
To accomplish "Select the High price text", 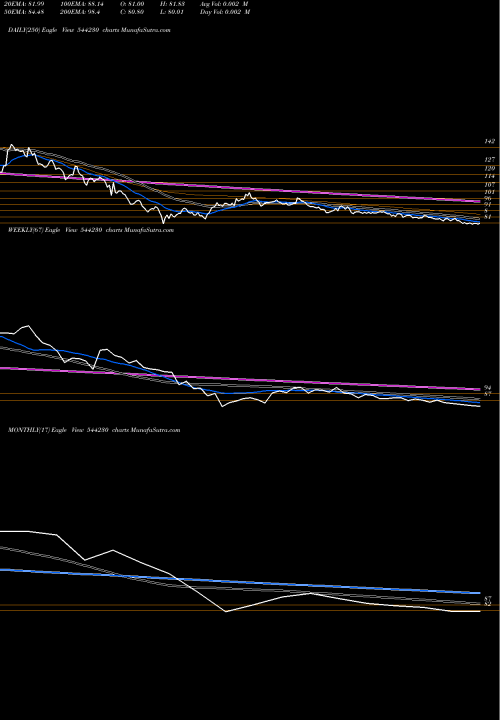I will (172, 4).
